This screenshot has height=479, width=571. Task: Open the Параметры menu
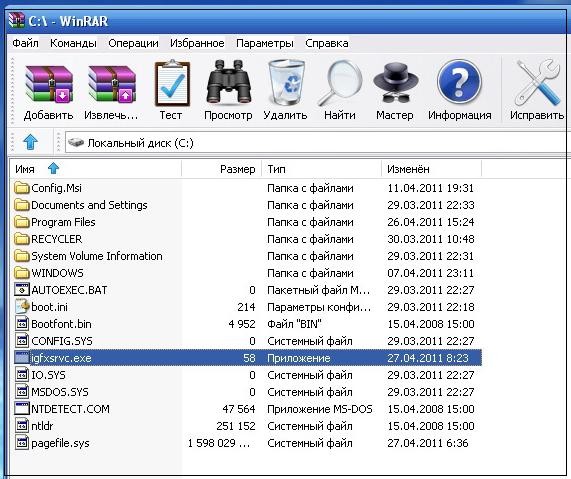265,43
